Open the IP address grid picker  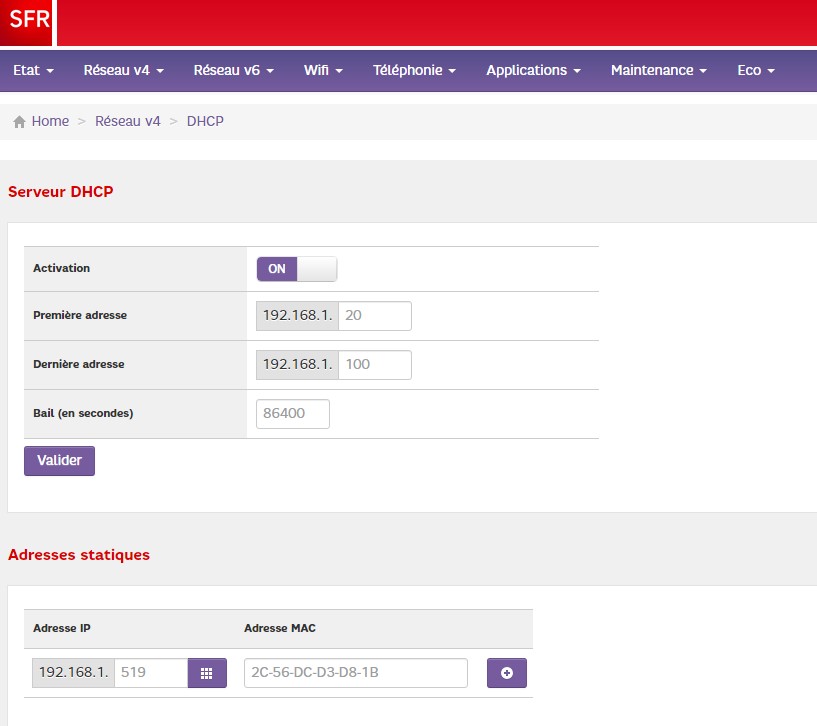point(207,673)
